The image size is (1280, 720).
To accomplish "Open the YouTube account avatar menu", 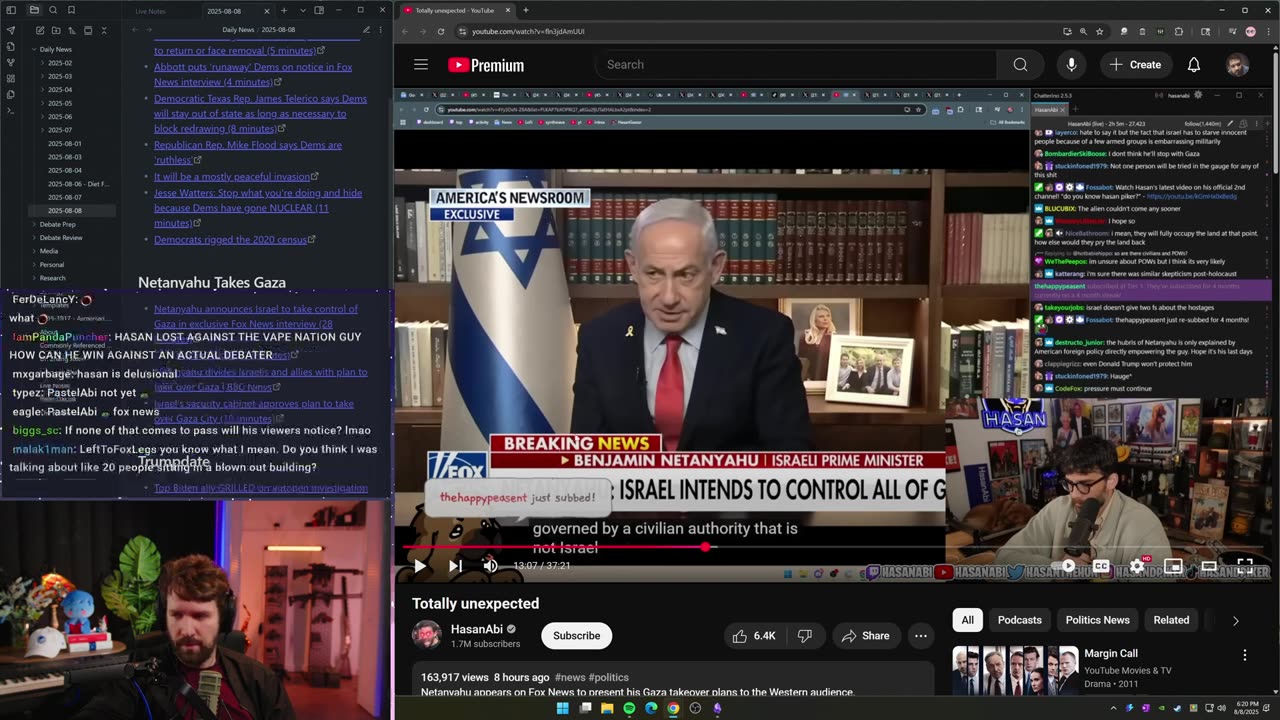I will click(x=1238, y=65).
